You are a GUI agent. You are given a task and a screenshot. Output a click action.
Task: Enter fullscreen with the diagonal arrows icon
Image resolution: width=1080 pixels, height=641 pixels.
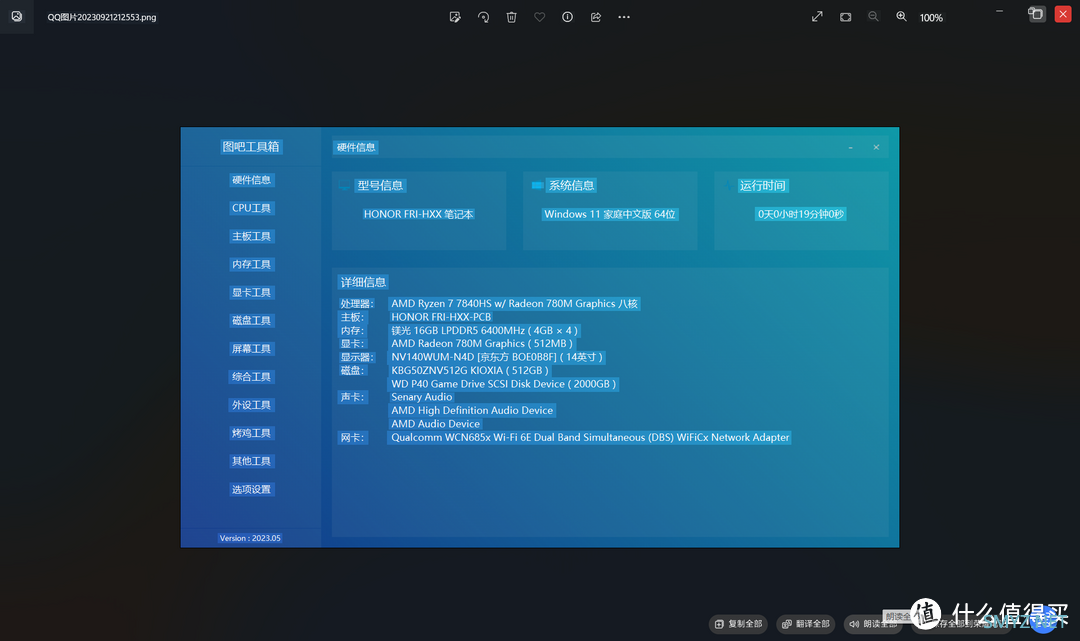(817, 17)
